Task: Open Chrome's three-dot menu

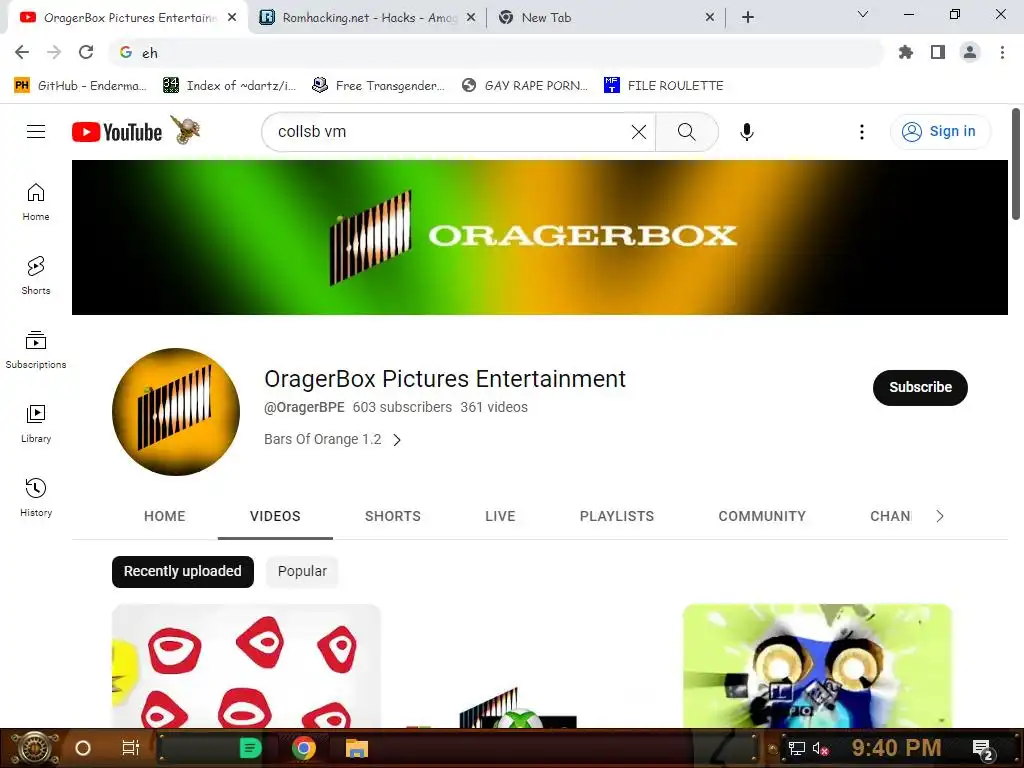Action: 1002,52
